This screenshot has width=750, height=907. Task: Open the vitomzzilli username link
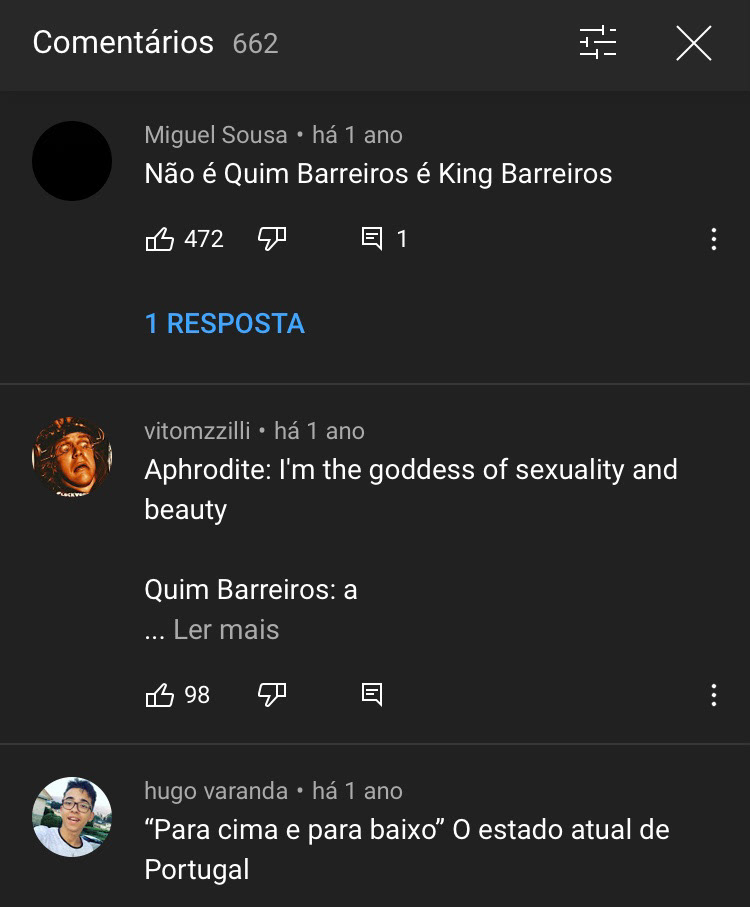tap(197, 431)
